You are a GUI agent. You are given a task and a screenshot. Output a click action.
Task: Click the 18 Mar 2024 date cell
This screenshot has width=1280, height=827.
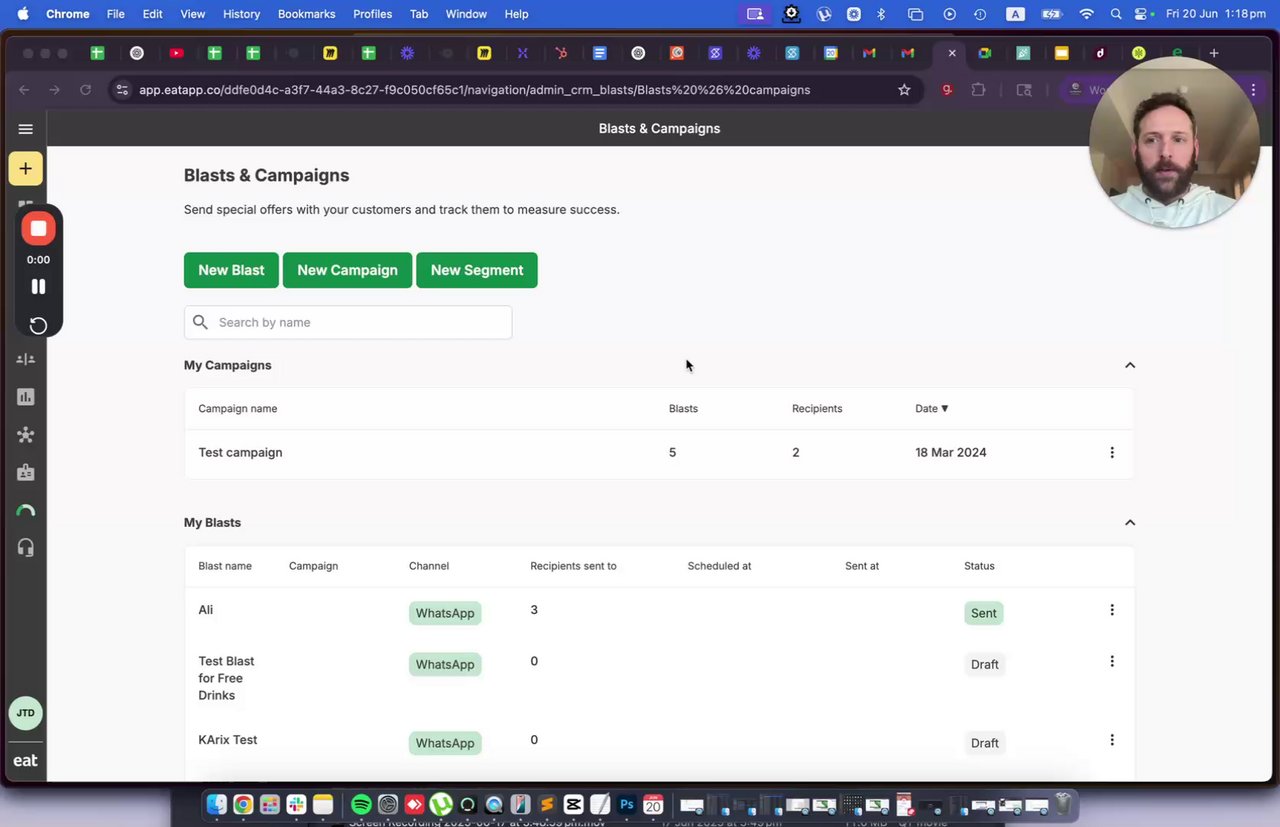pos(951,452)
